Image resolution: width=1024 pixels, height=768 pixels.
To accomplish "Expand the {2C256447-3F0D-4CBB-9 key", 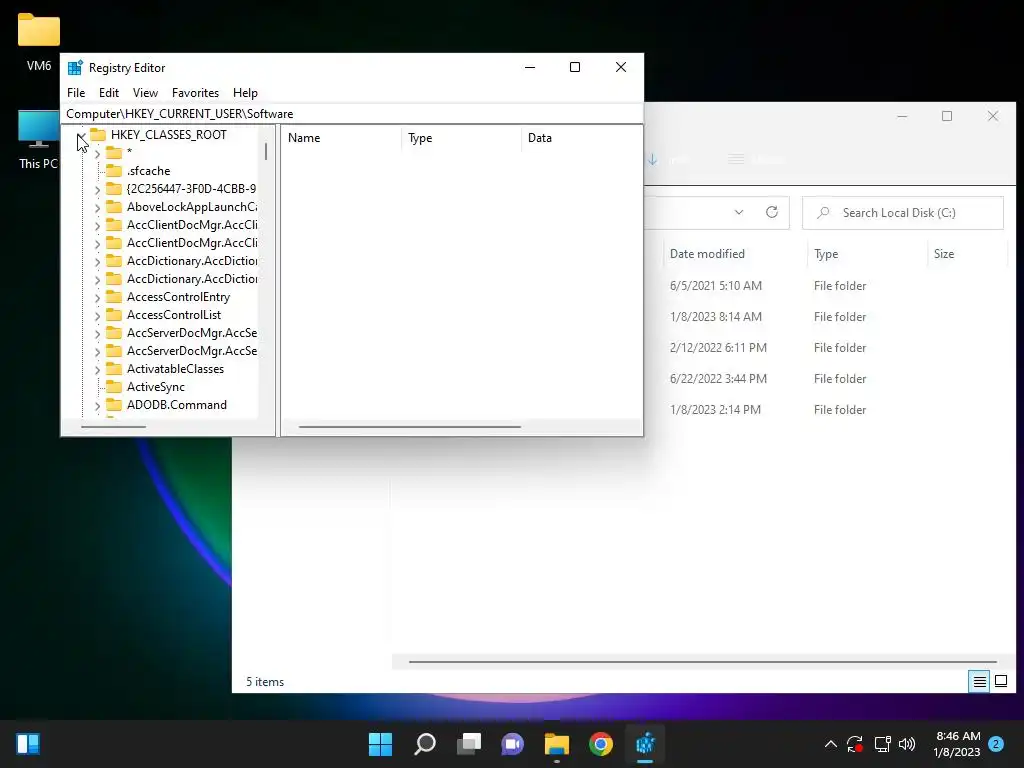I will pyautogui.click(x=97, y=189).
